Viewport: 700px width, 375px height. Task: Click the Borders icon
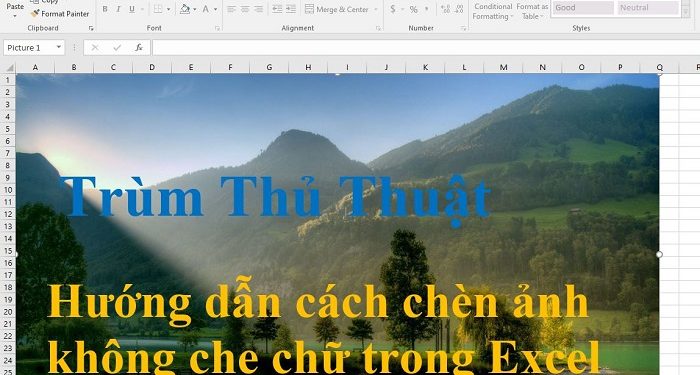coord(158,9)
